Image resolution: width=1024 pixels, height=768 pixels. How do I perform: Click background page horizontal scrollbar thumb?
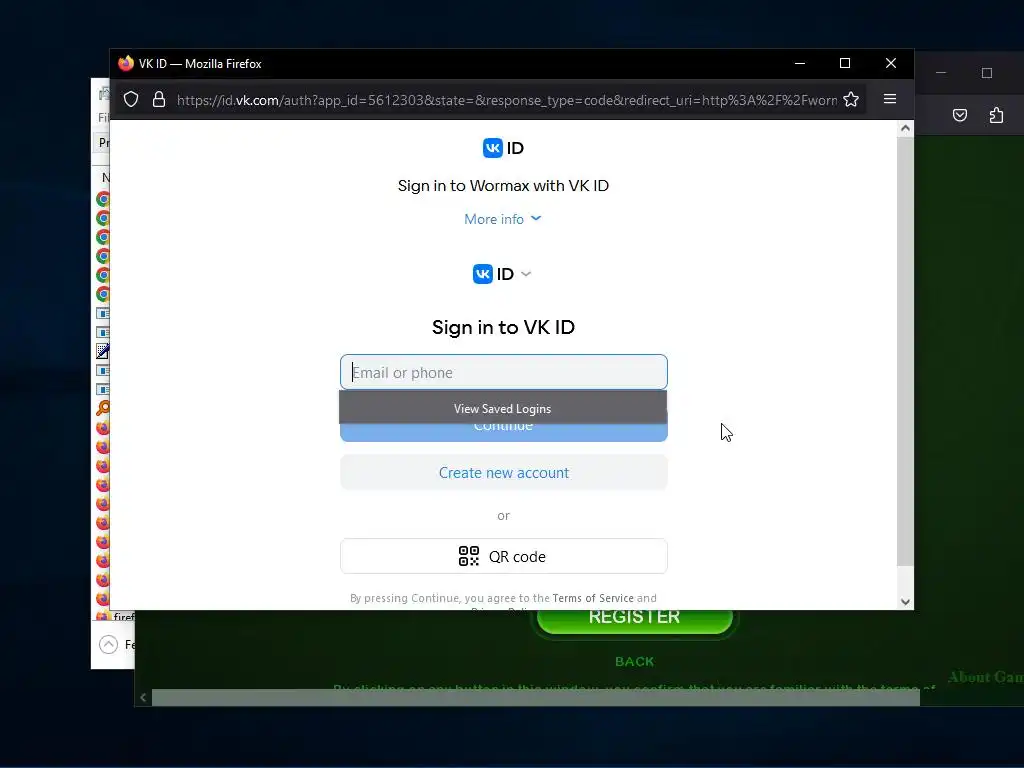[536, 697]
